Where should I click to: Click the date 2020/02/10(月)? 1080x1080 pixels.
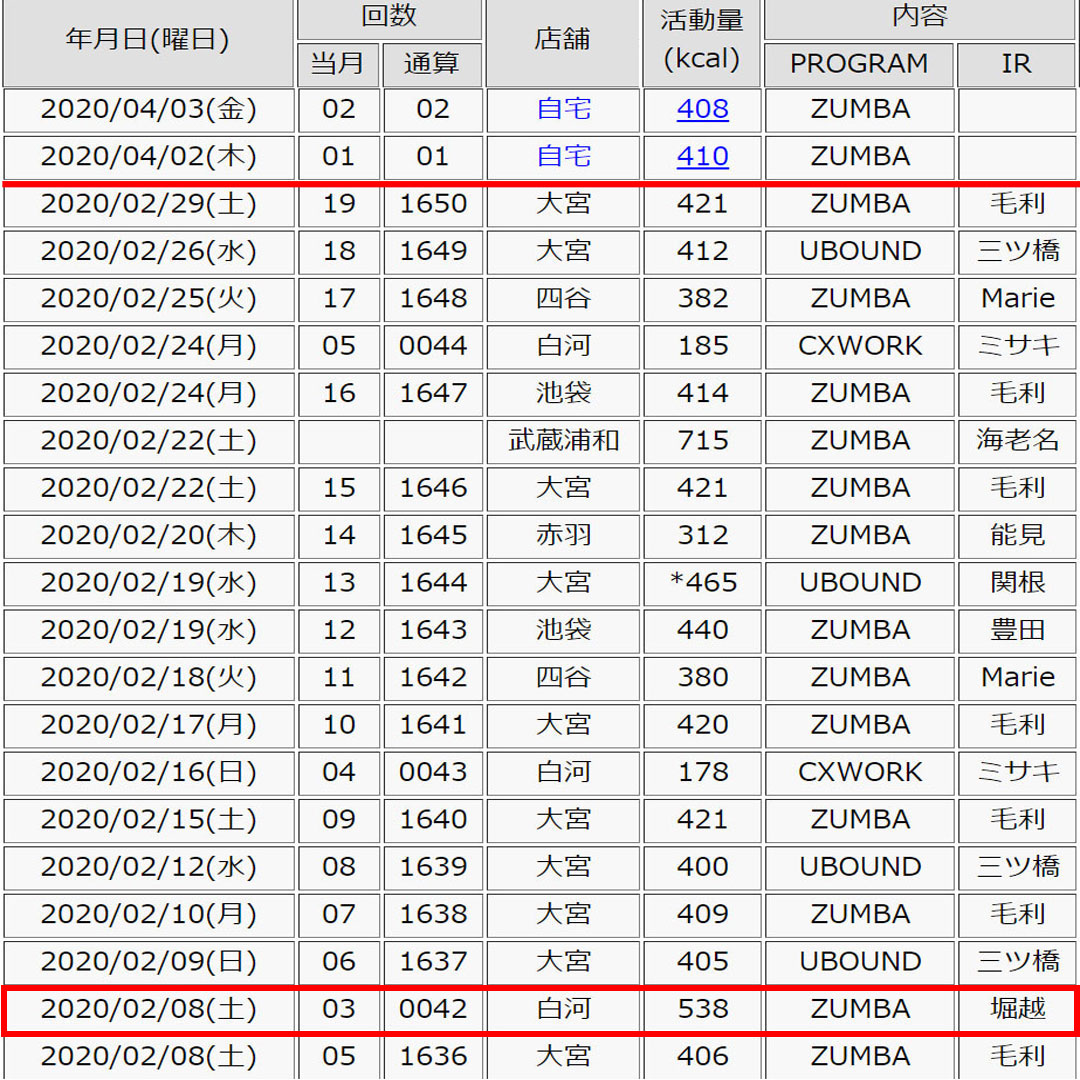pyautogui.click(x=148, y=915)
